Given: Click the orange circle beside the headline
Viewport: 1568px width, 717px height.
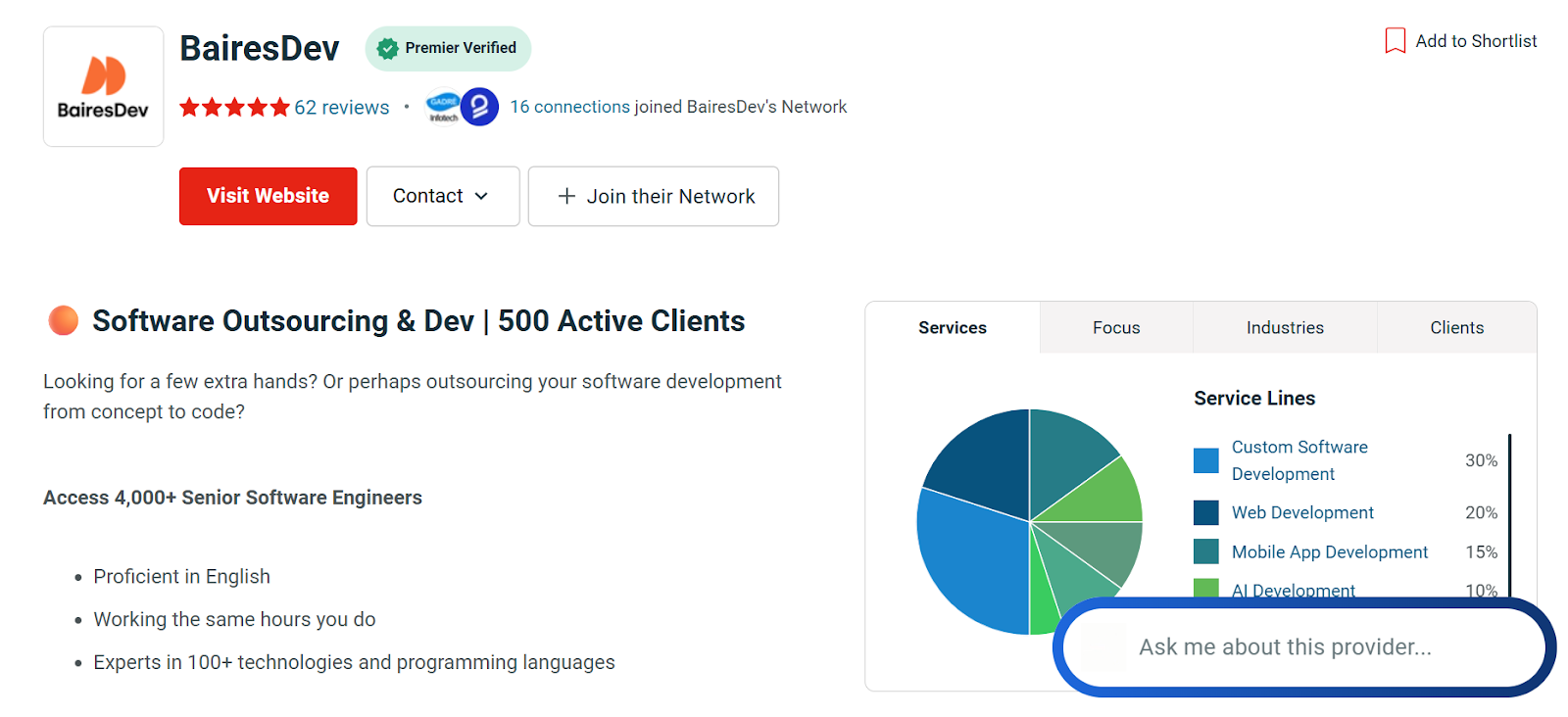Looking at the screenshot, I should click(63, 320).
